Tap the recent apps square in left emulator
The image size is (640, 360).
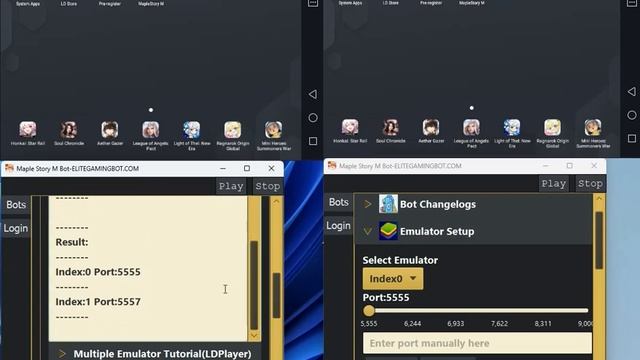point(313,141)
